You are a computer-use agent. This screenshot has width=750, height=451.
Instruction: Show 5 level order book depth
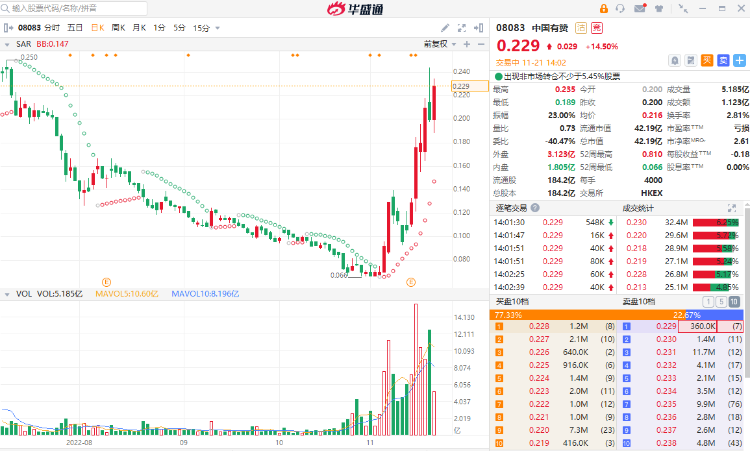[x=721, y=302]
